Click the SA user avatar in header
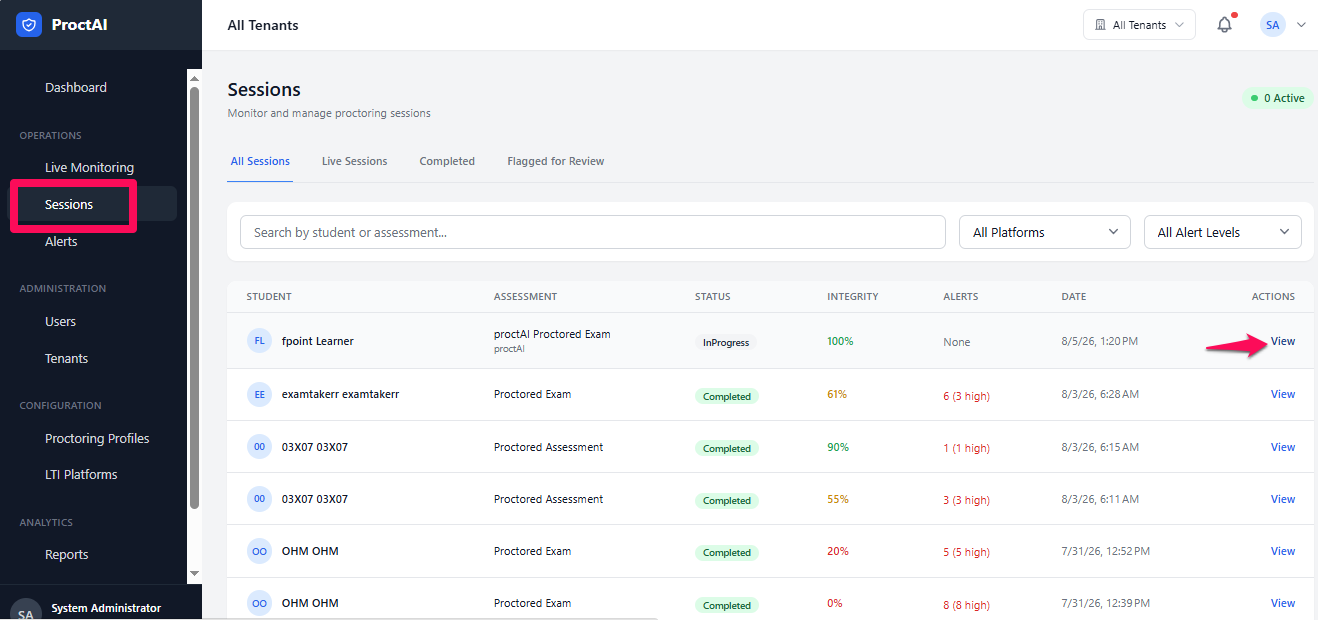The width and height of the screenshot is (1318, 620). click(x=1272, y=25)
